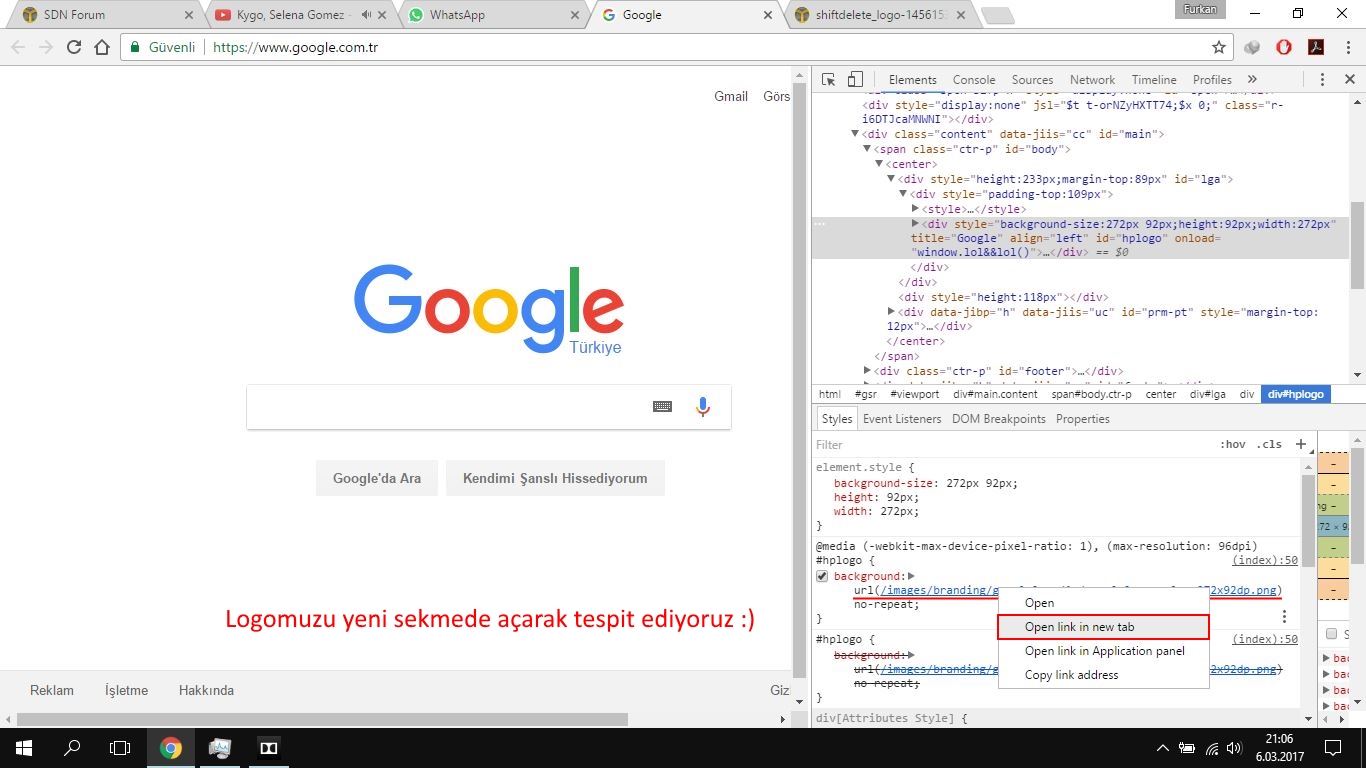1366x768 pixels.
Task: Open DevTools customize three-dot menu
Action: pos(1322,80)
